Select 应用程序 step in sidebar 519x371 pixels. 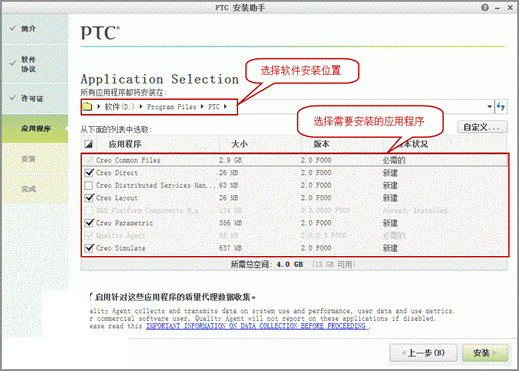[35, 128]
